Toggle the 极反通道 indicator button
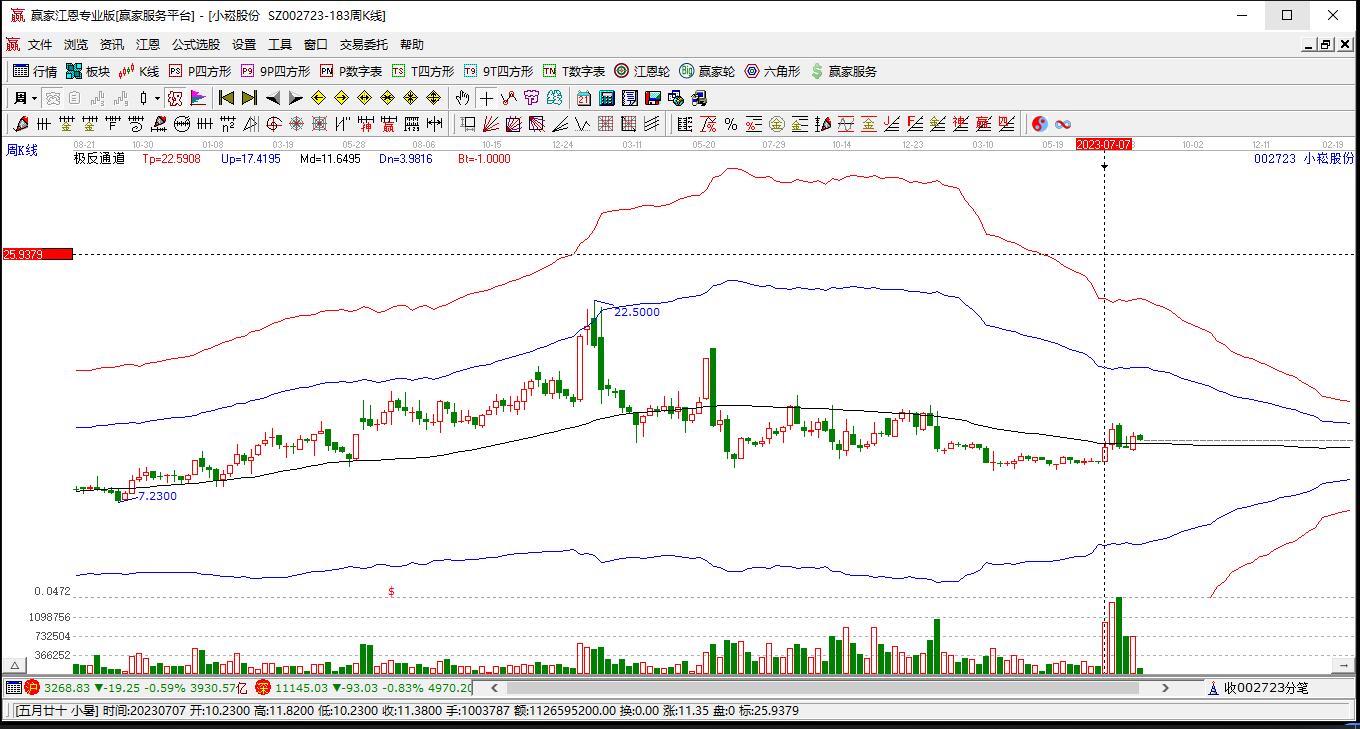The height and width of the screenshot is (729, 1360). point(99,158)
